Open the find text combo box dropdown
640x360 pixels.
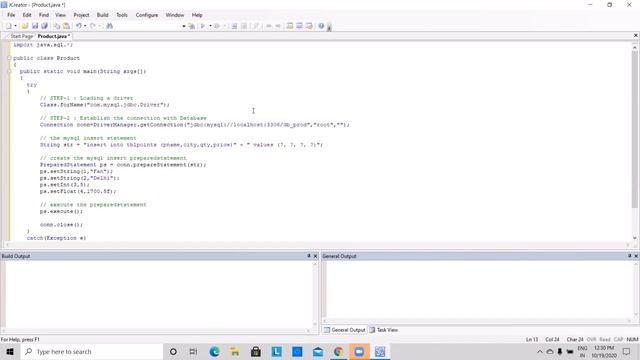click(184, 26)
